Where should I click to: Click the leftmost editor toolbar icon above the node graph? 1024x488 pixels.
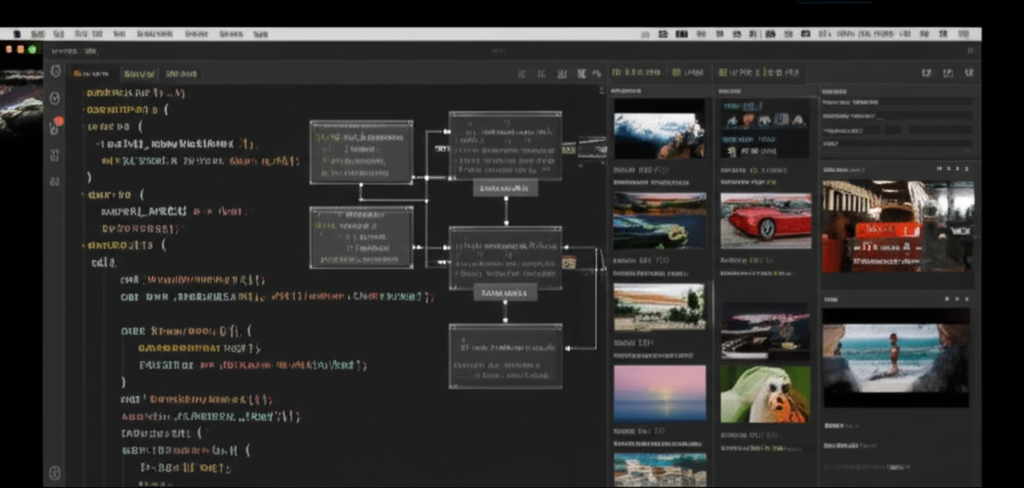click(x=522, y=74)
